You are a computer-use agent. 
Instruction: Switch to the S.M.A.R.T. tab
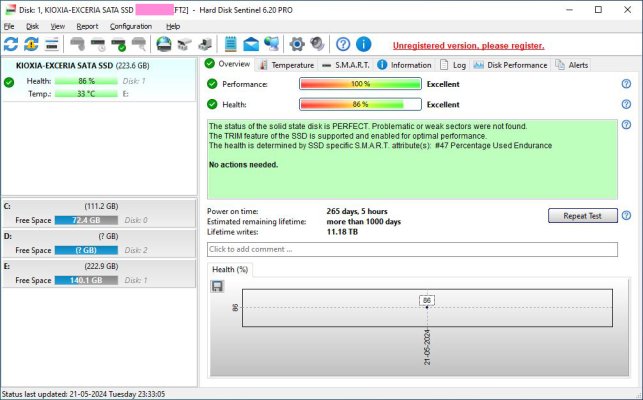346,65
